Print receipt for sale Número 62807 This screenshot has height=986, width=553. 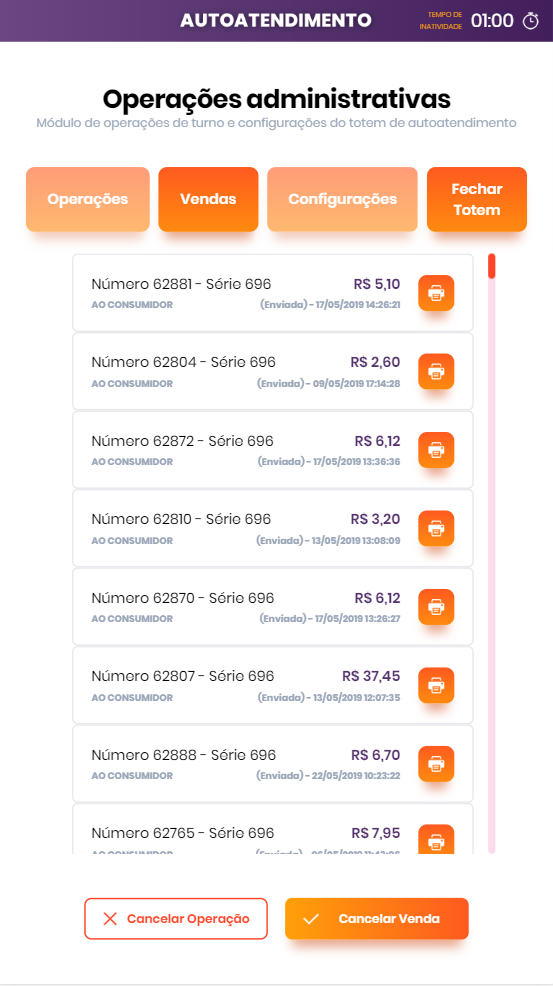pos(436,685)
